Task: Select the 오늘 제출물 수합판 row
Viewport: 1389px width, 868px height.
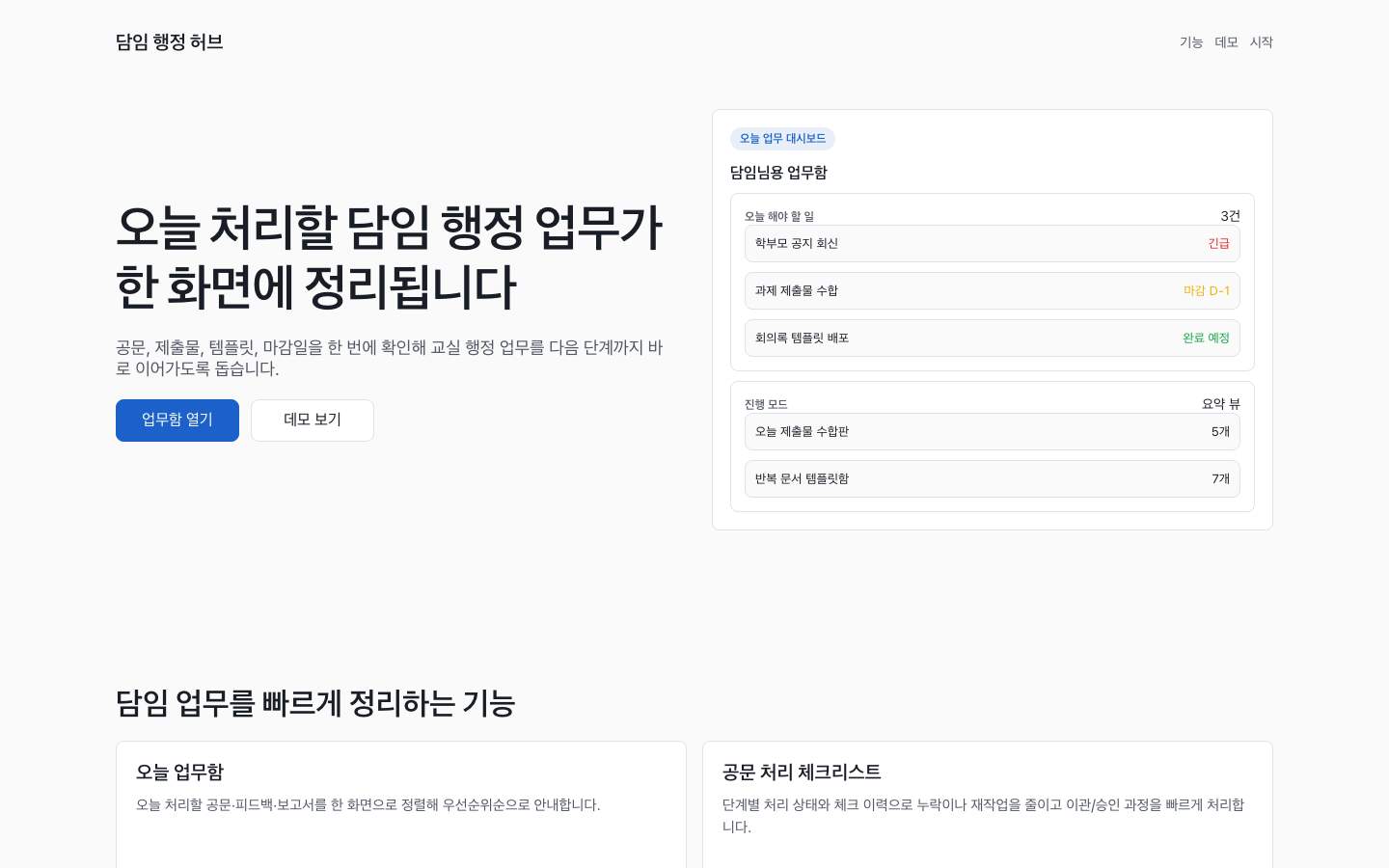Action: click(x=993, y=432)
